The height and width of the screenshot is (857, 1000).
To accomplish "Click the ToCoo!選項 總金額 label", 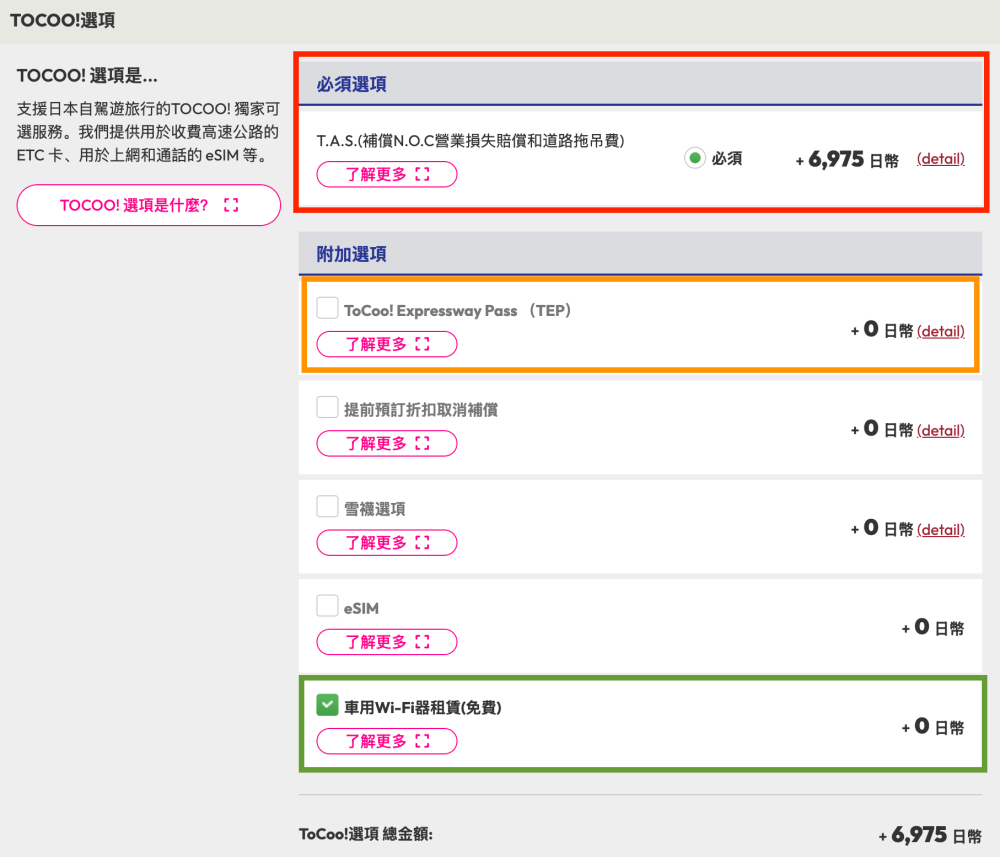I will click(366, 834).
